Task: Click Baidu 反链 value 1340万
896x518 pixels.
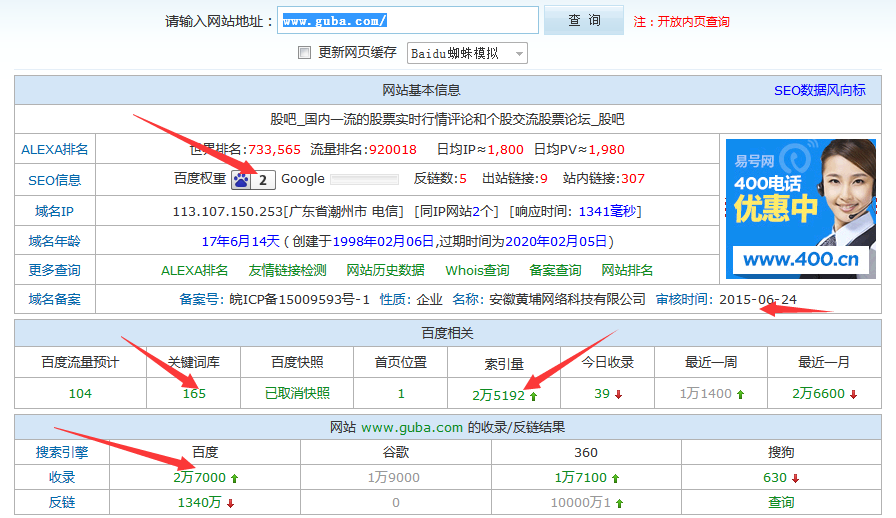Action: point(199,503)
